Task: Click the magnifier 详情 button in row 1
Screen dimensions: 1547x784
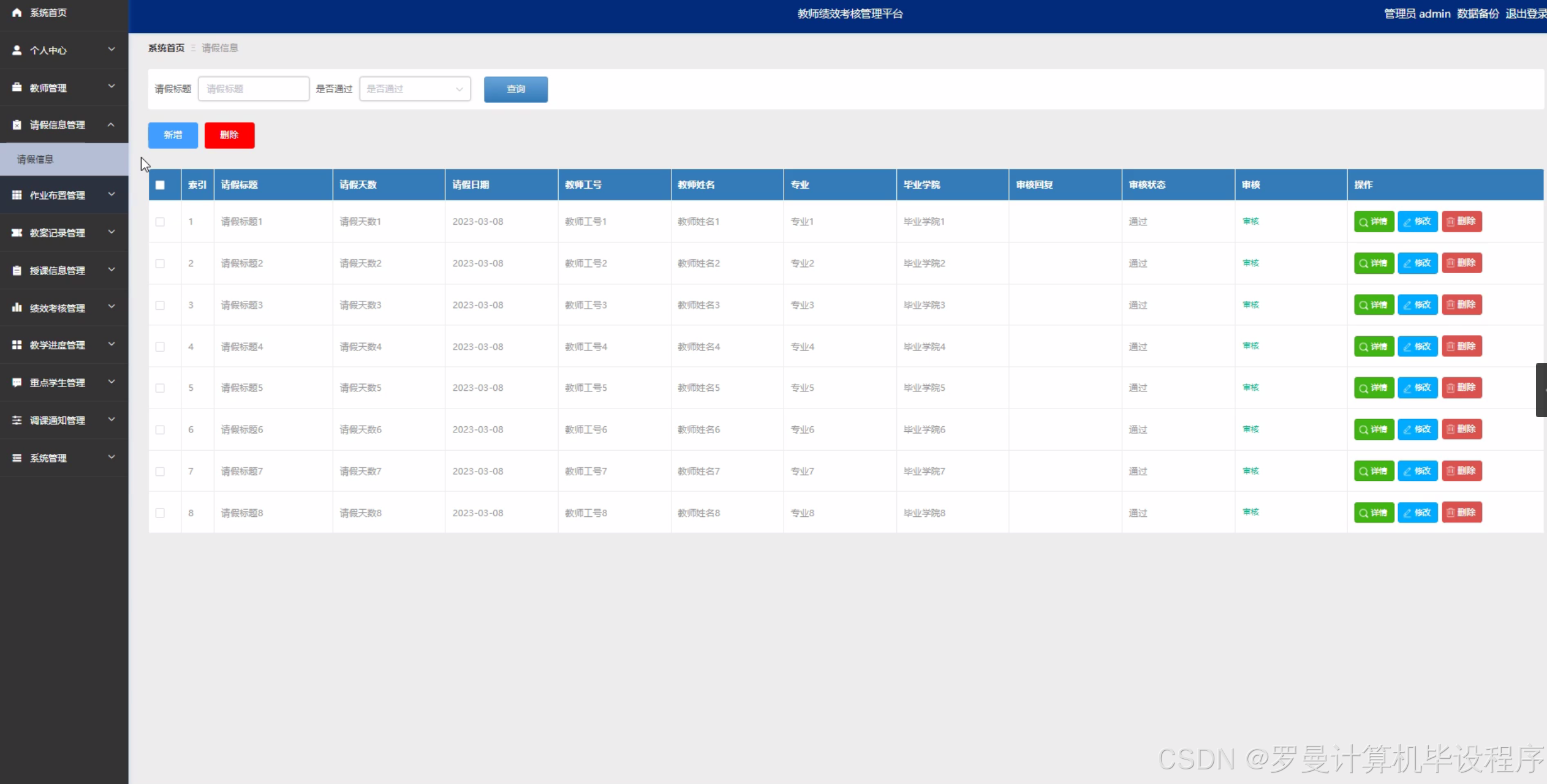Action: (1374, 221)
